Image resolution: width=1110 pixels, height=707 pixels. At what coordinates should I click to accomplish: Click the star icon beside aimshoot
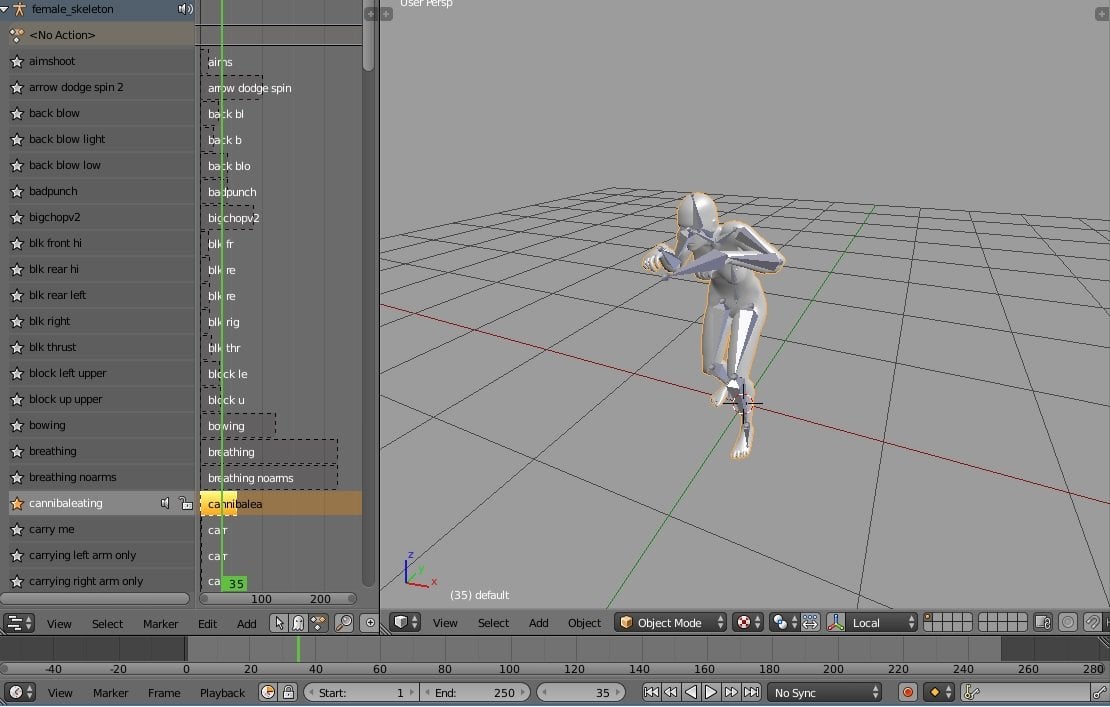[17, 62]
